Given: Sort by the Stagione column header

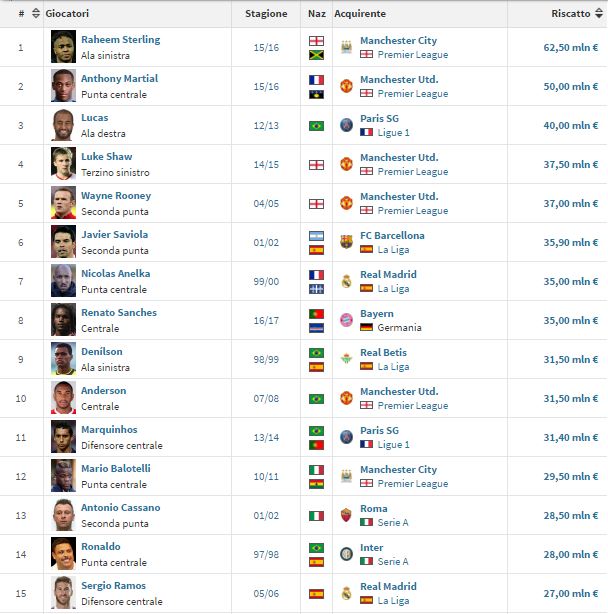Looking at the screenshot, I should pos(266,14).
